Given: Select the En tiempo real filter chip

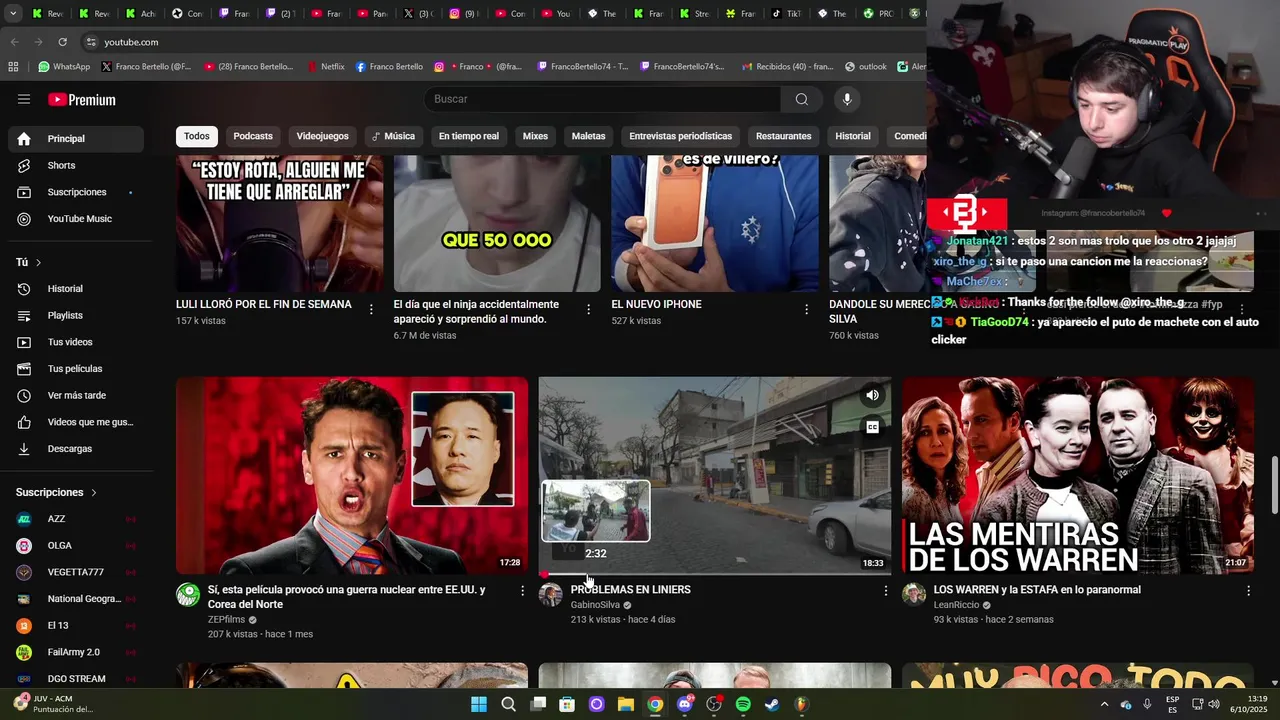Looking at the screenshot, I should tap(469, 136).
